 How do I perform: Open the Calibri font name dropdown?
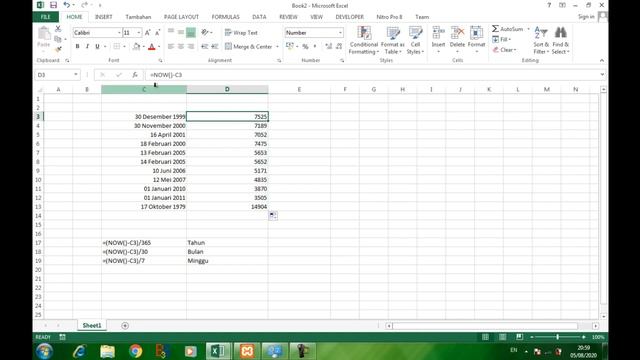[x=119, y=33]
